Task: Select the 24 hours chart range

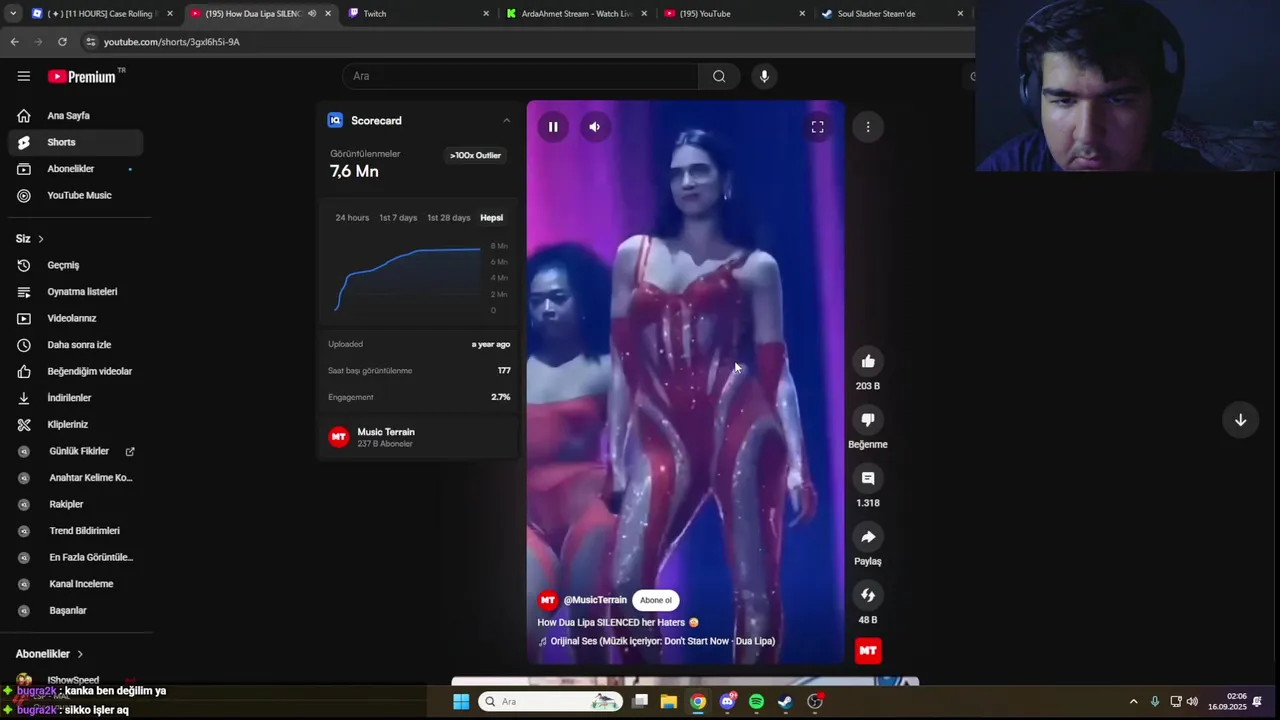Action: tap(352, 218)
